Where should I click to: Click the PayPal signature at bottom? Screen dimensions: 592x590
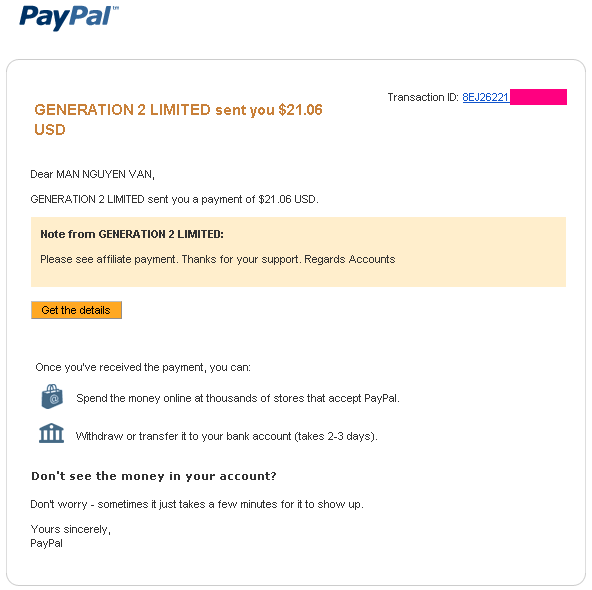click(x=46, y=544)
